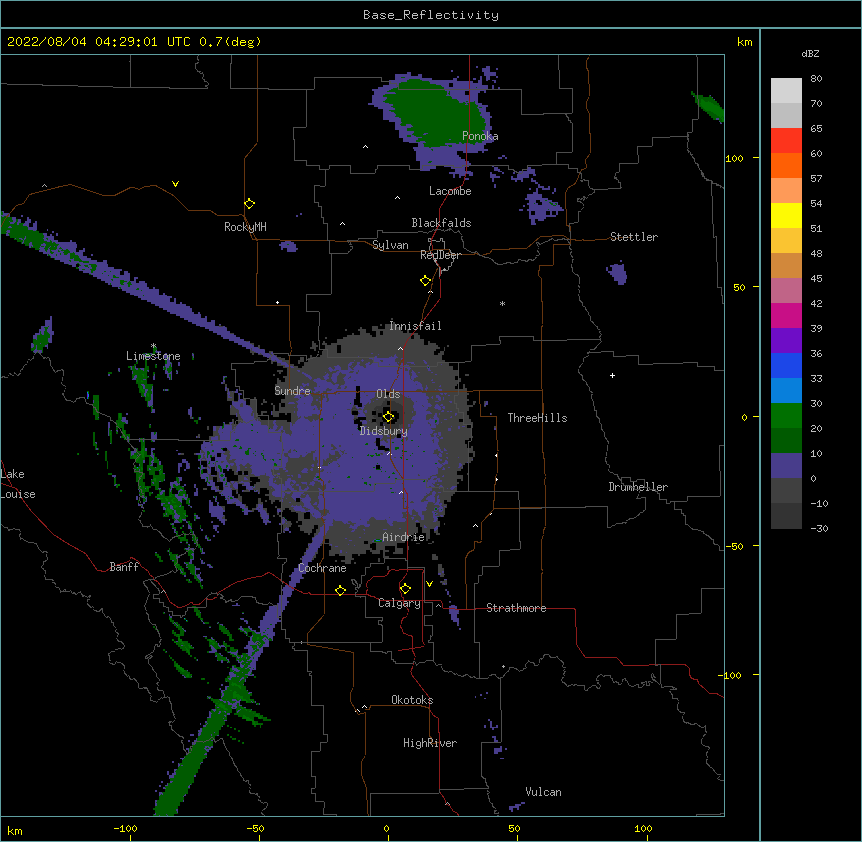Viewport: 862px width, 842px height.
Task: Click the Banff town label
Action: pyautogui.click(x=124, y=567)
